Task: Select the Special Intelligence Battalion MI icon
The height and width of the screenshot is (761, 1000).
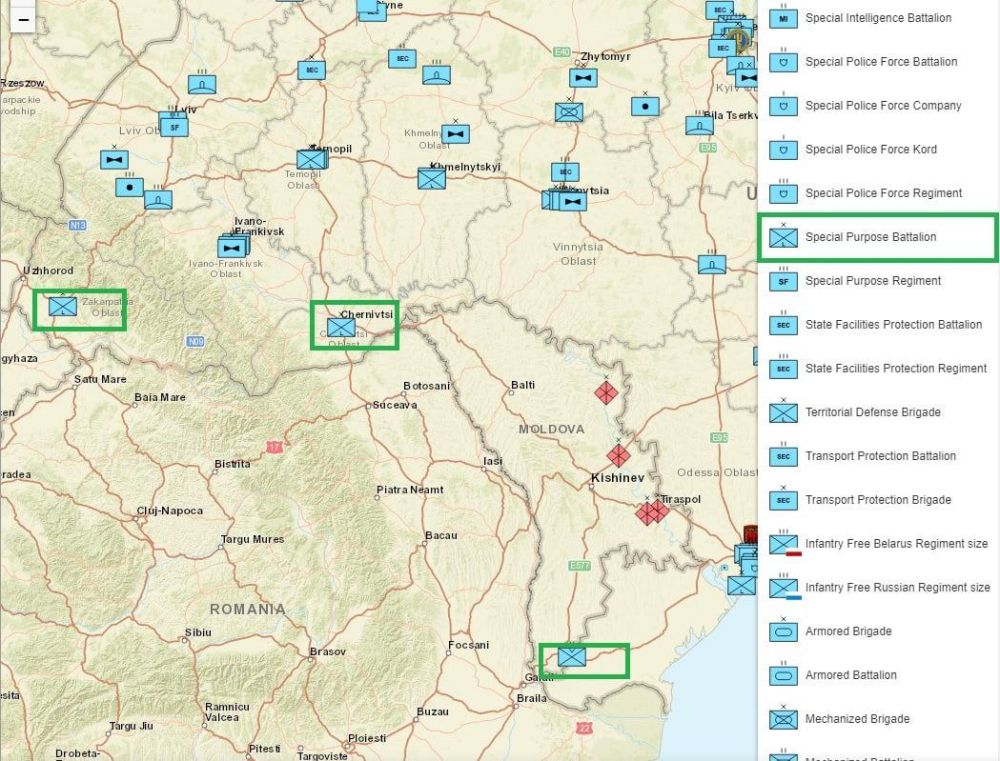Action: 783,18
